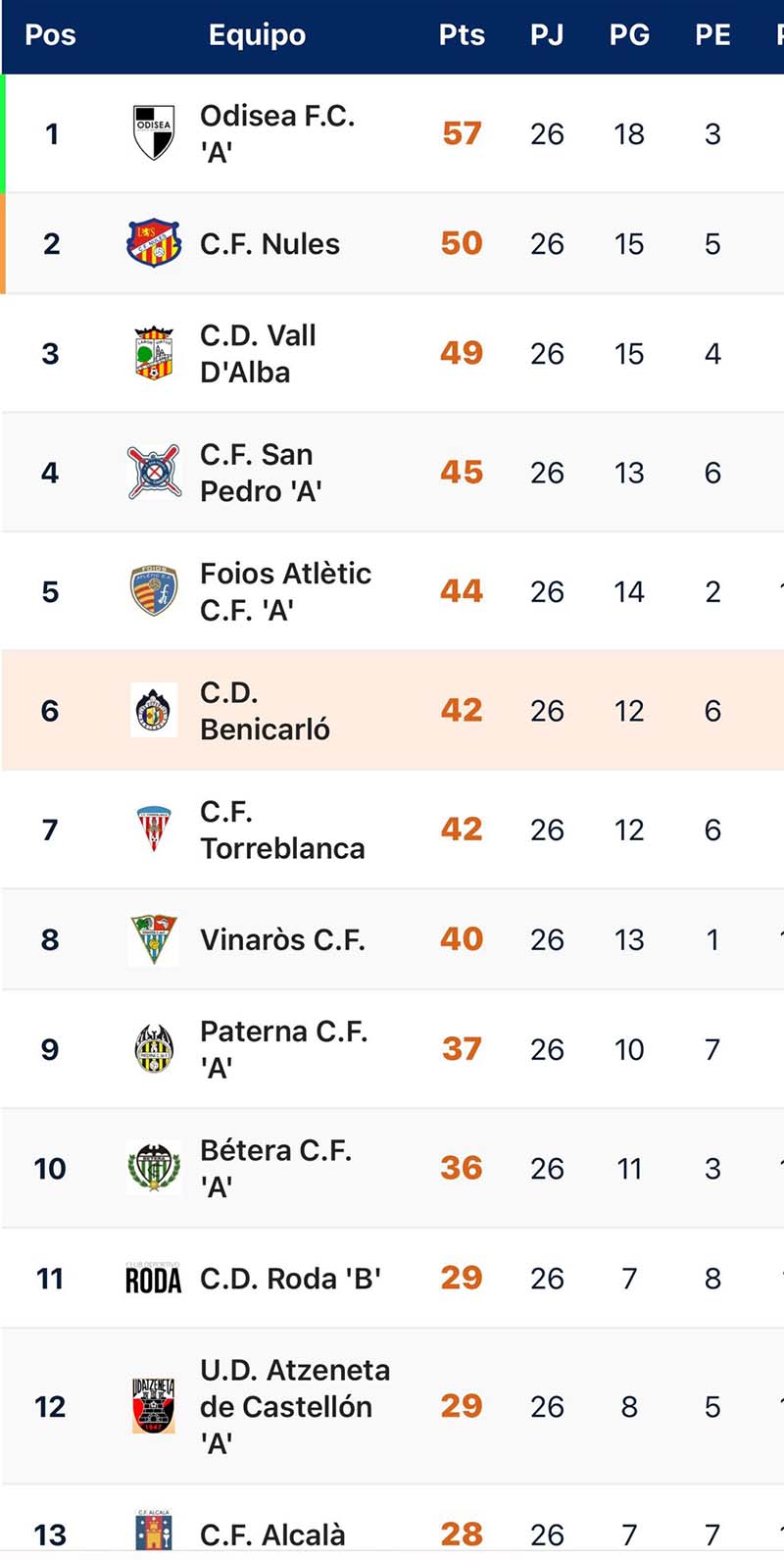Click the C.D. Roda 'B' team name
The height and width of the screenshot is (1560, 784).
point(290,1279)
